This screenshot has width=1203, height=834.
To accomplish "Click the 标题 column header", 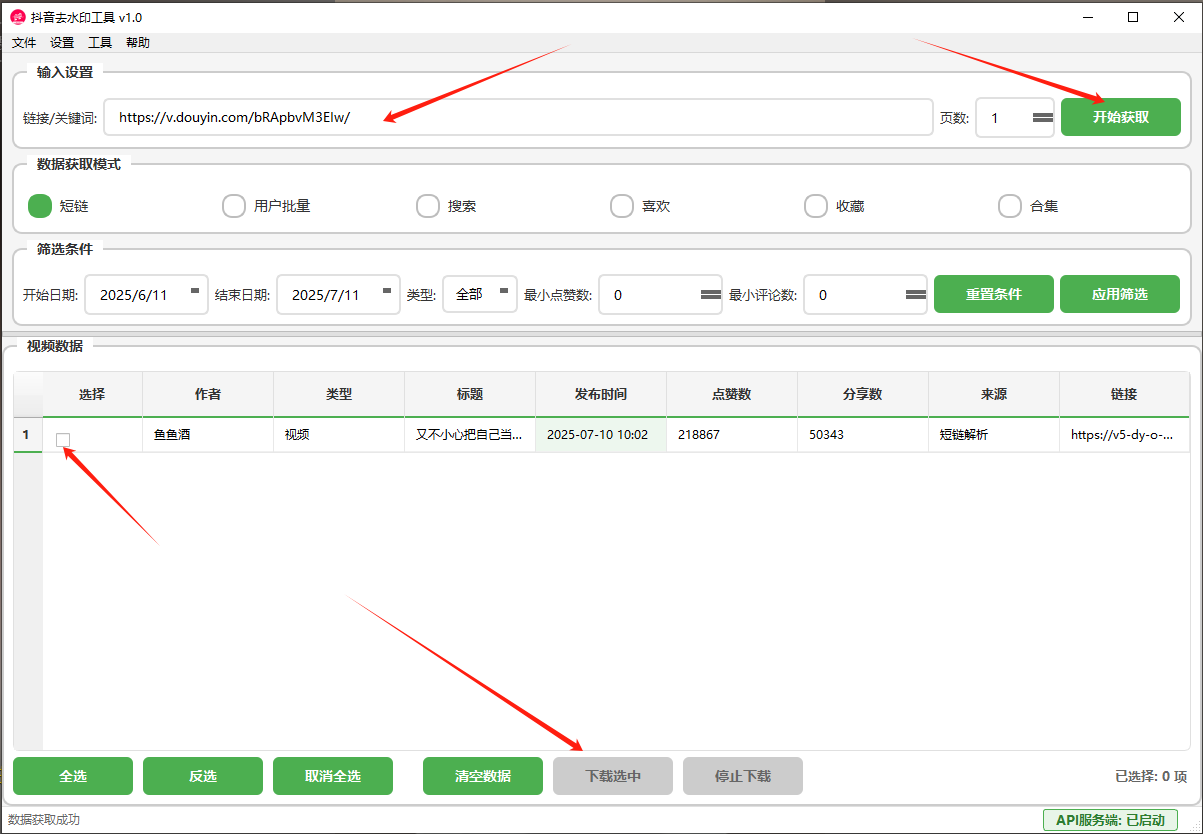I will click(x=470, y=394).
